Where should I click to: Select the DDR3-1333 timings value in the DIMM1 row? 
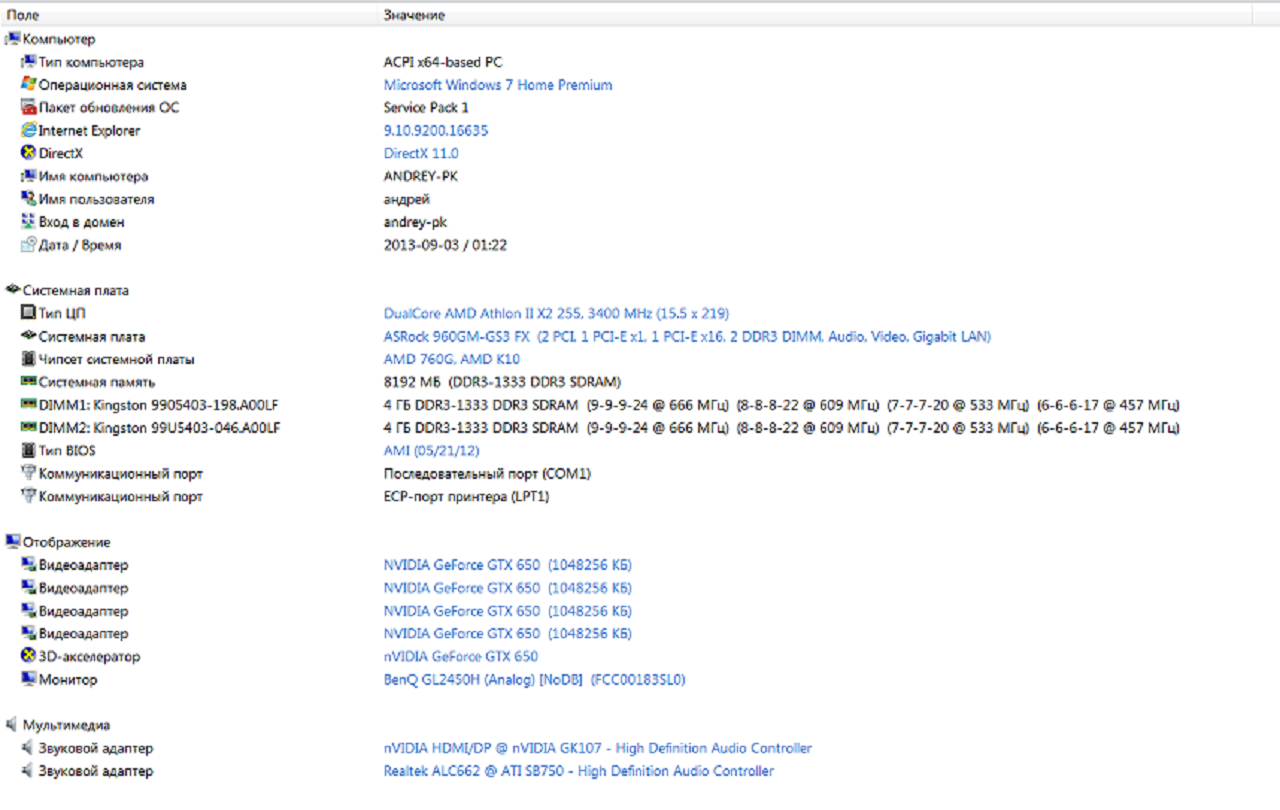coord(782,405)
